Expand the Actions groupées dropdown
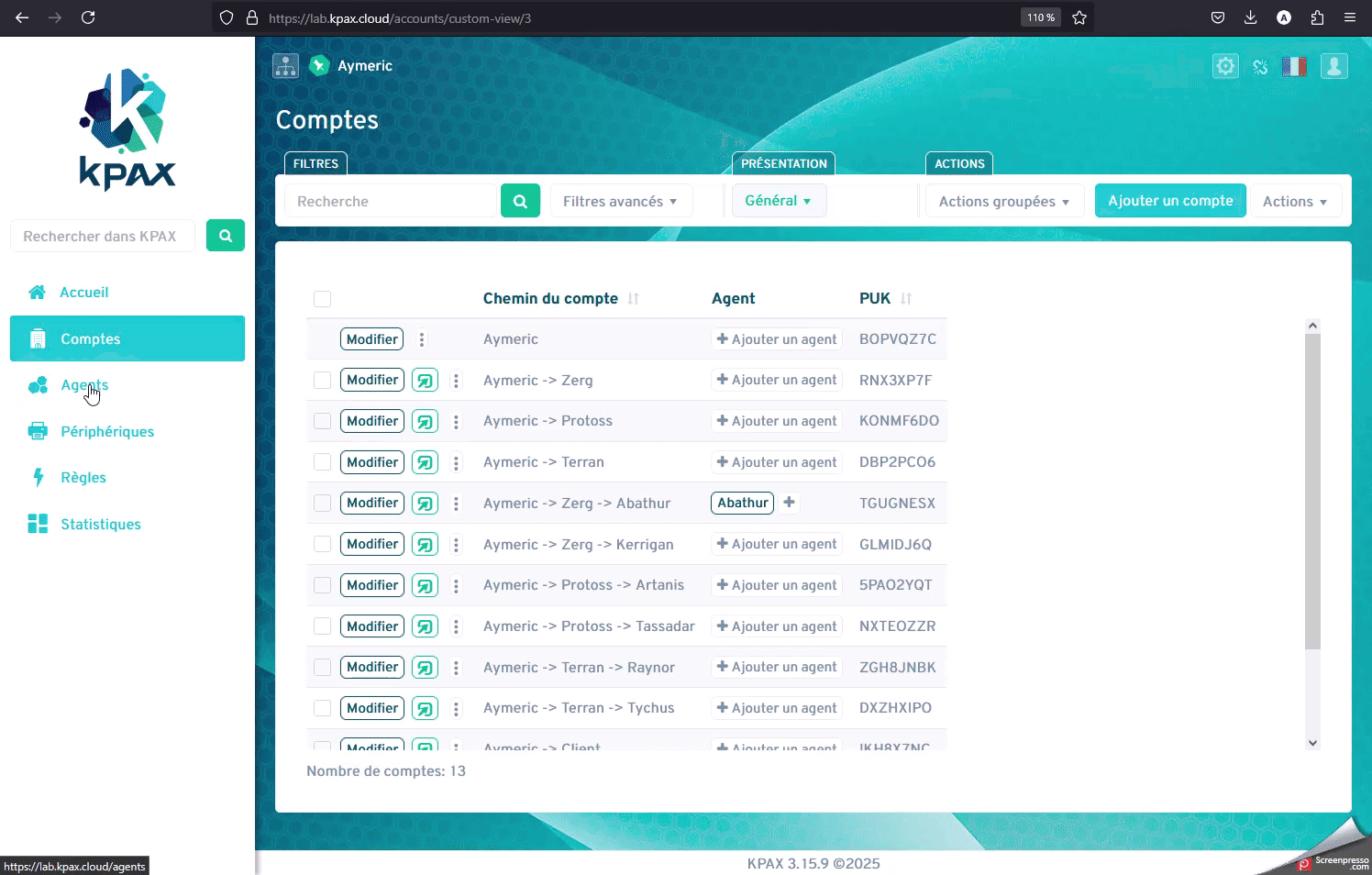Viewport: 1372px width, 875px height. [1003, 201]
